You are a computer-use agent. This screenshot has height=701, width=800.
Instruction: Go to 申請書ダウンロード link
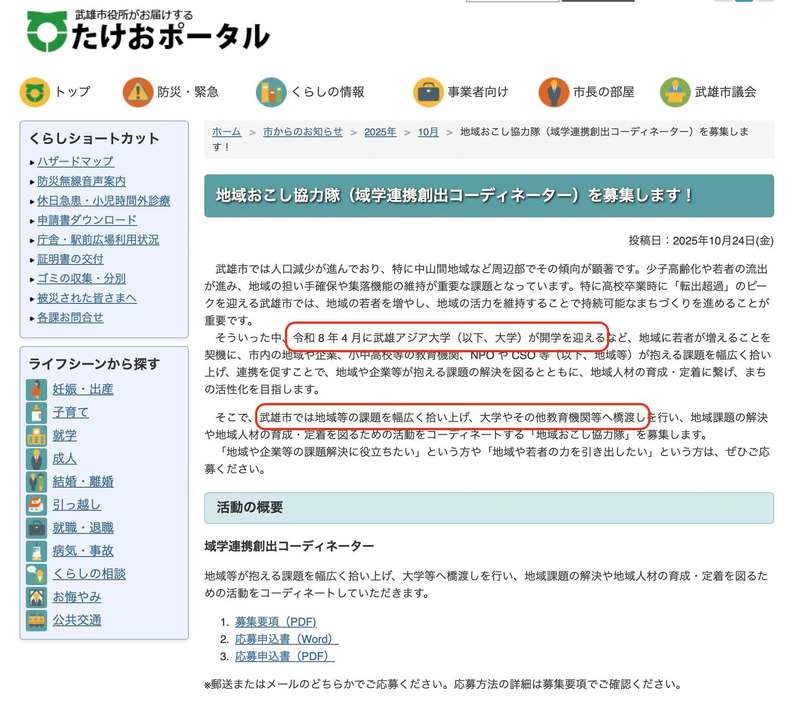87,220
